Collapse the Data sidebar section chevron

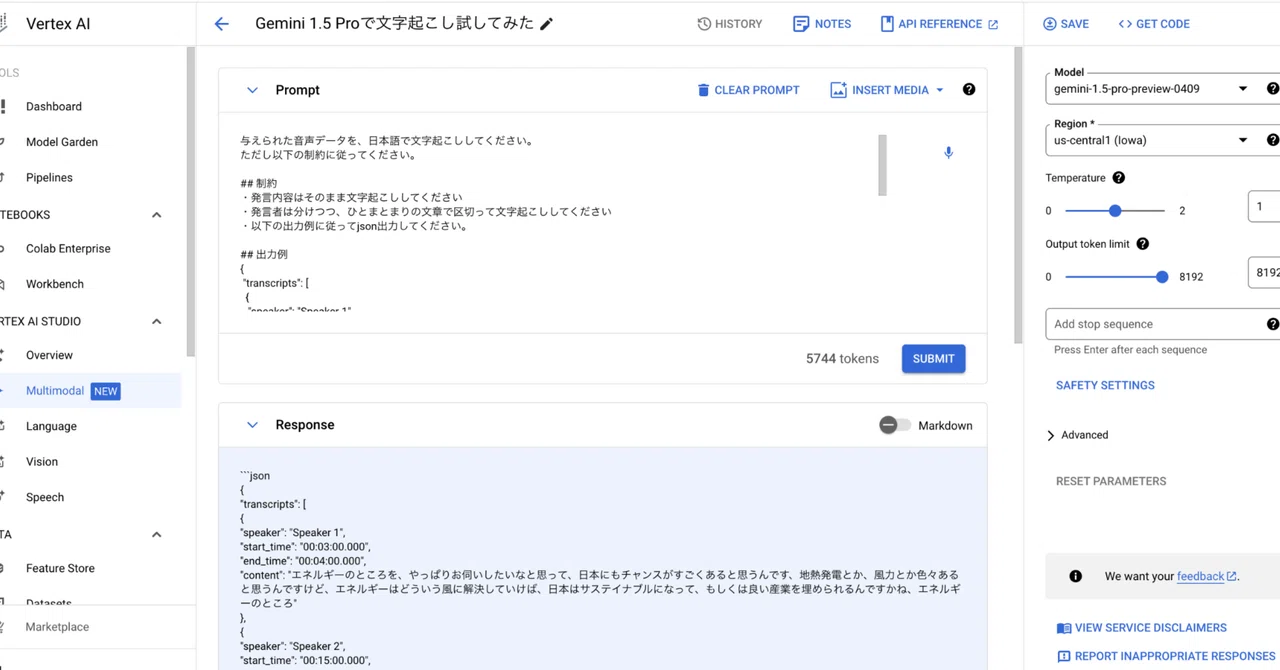coord(156,535)
